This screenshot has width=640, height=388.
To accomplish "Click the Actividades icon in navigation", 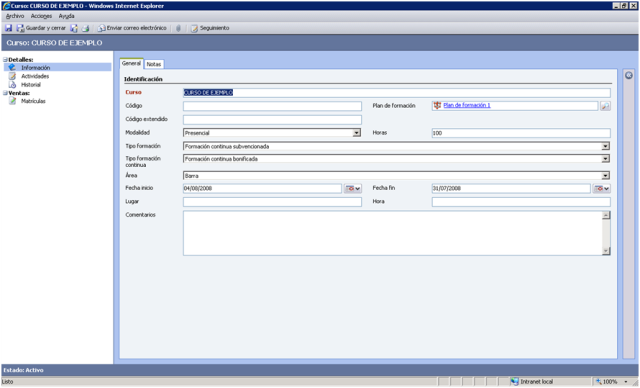I will 12,76.
